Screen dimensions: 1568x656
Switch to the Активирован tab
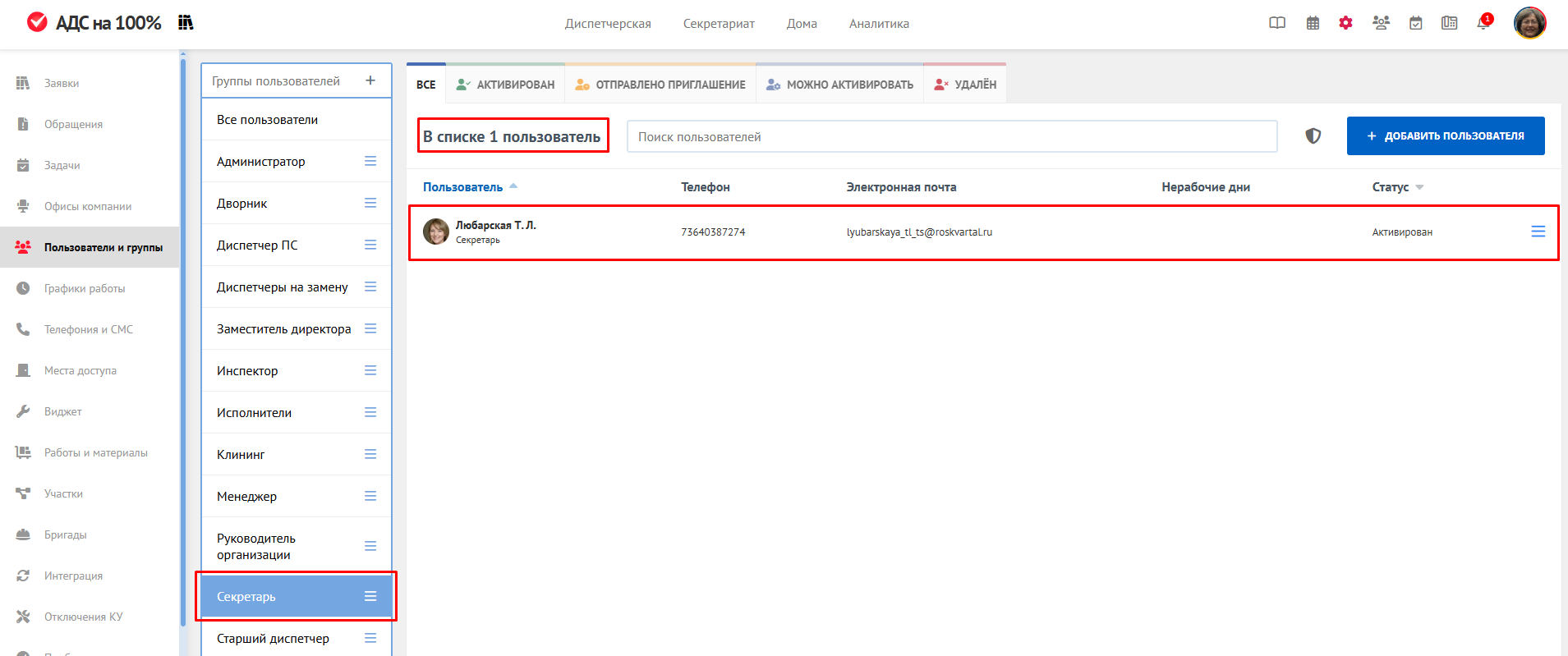tap(505, 85)
